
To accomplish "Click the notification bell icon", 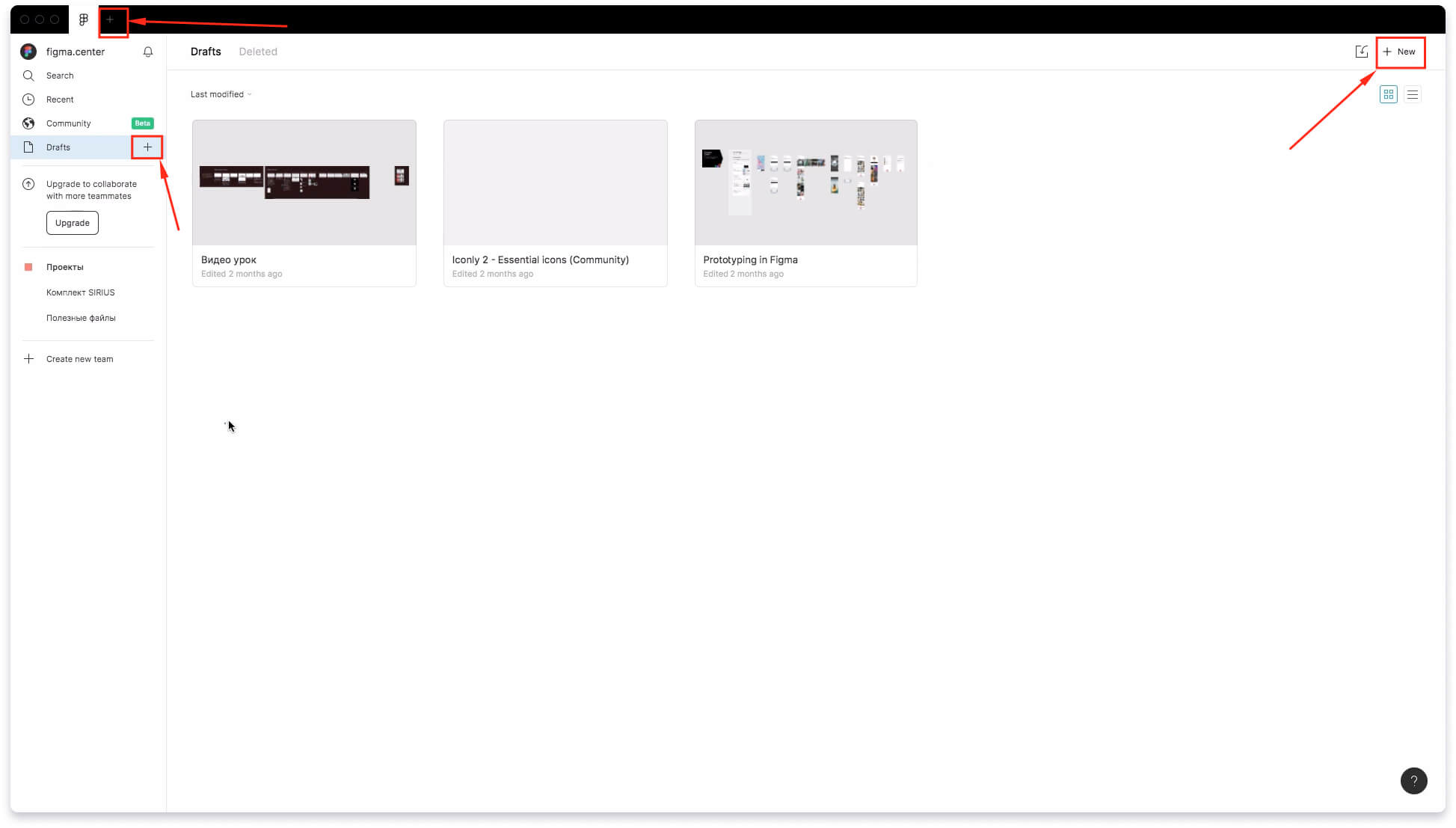I will 148,51.
